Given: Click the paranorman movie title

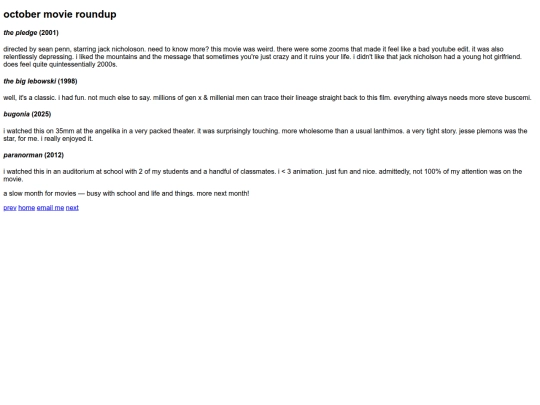Looking at the screenshot, I should [x=23, y=155].
